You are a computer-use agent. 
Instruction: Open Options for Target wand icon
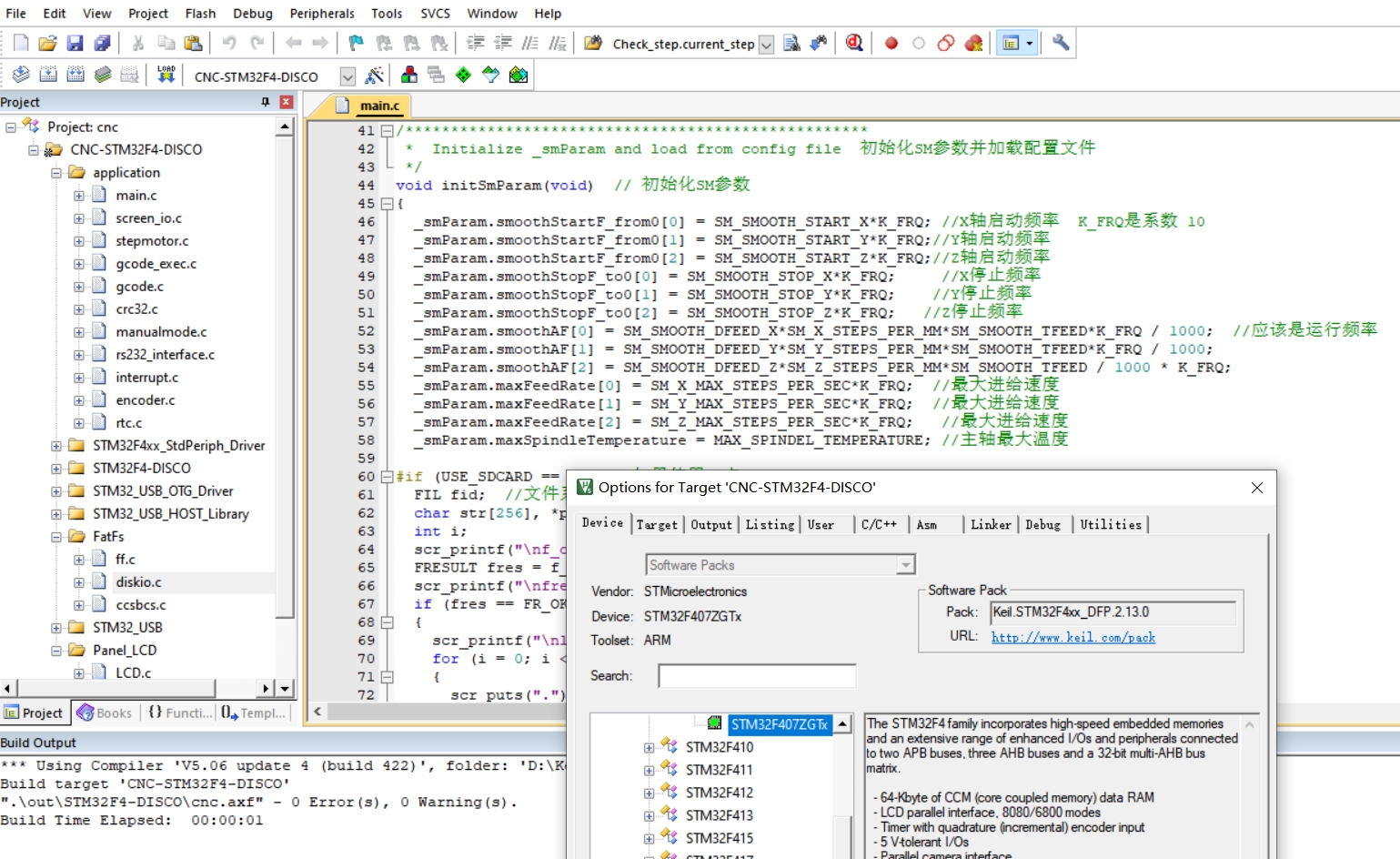coord(374,75)
